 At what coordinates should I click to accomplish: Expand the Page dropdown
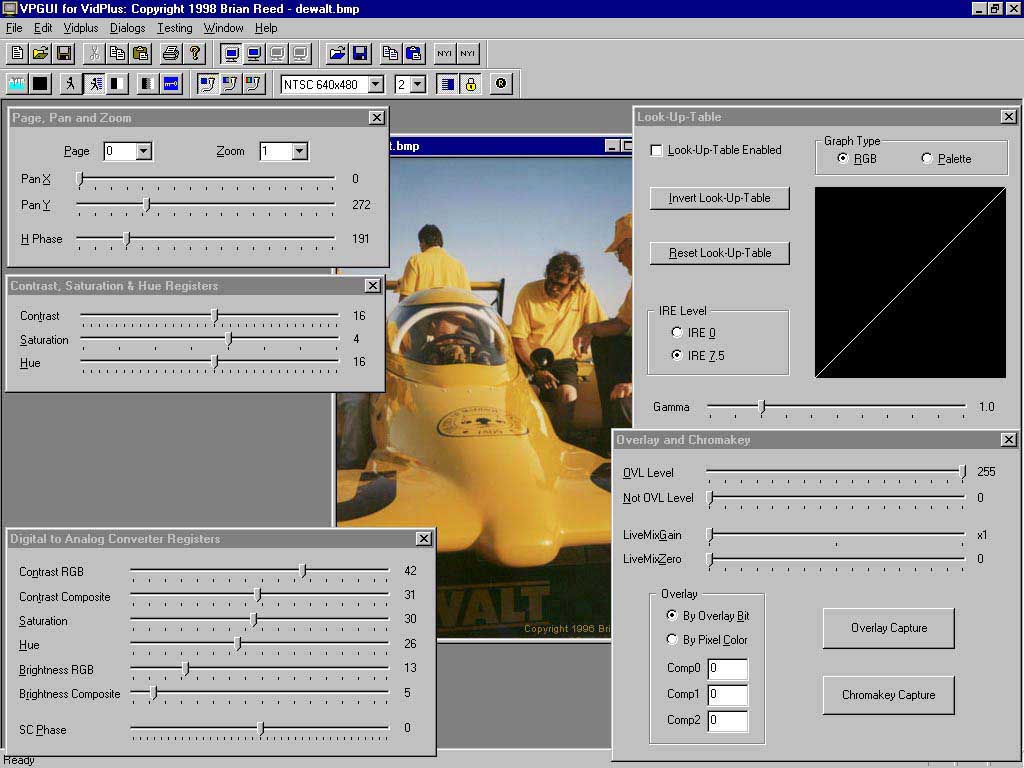143,151
